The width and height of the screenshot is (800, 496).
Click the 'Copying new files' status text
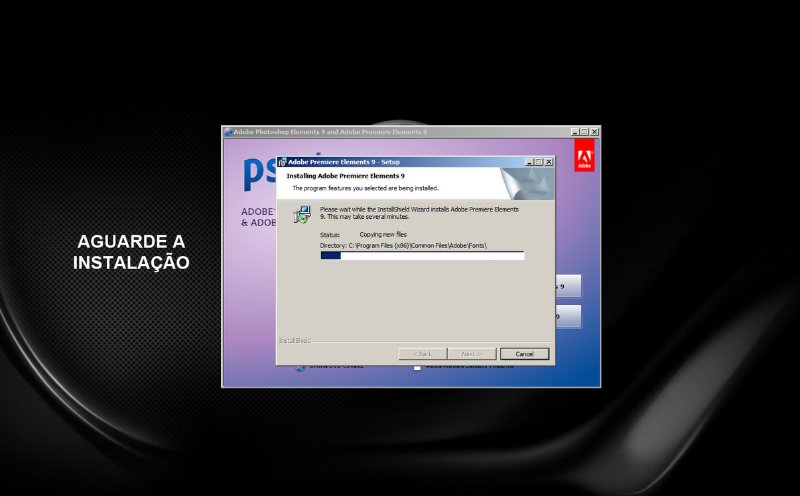(383, 235)
